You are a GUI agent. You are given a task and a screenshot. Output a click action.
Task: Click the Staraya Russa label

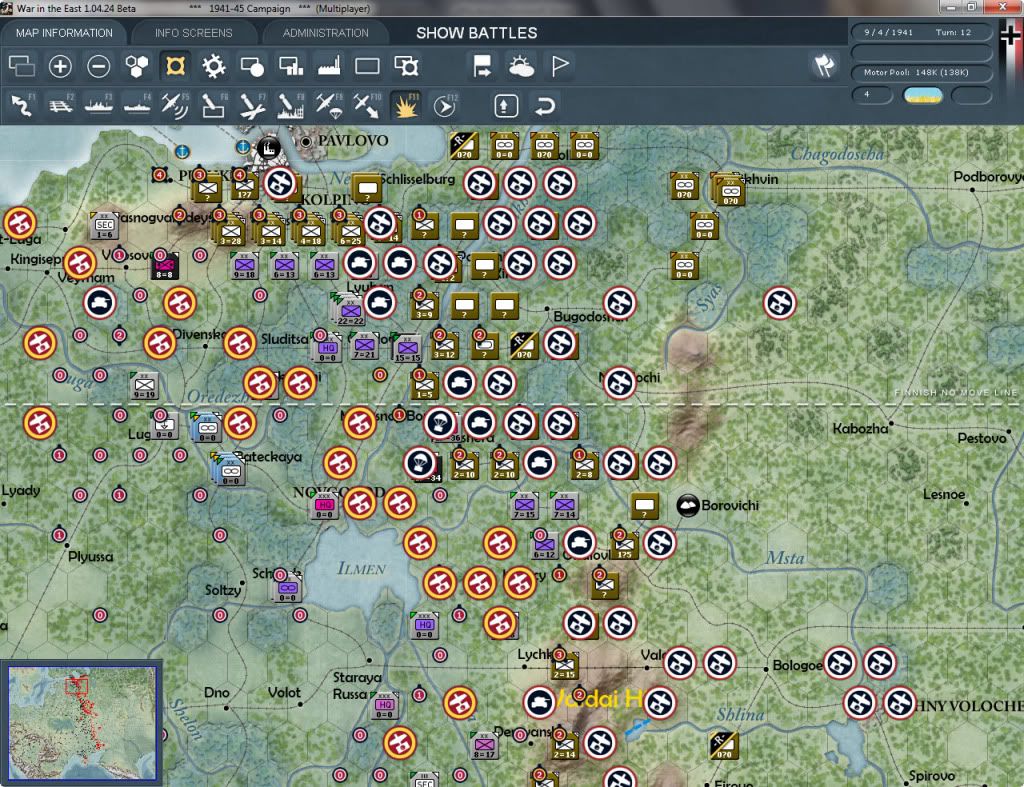click(x=357, y=685)
